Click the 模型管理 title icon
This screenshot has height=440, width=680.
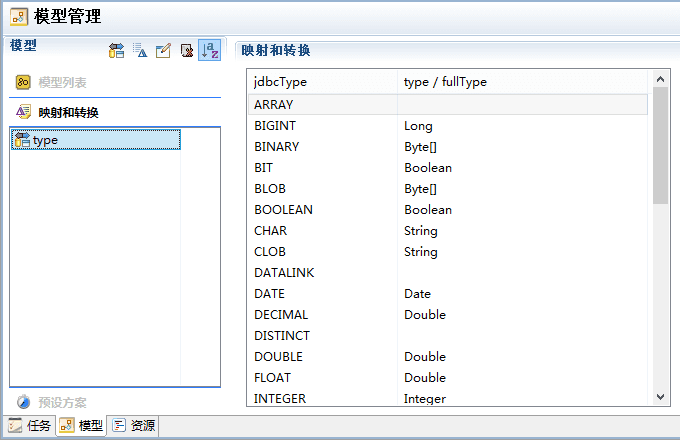click(19, 17)
